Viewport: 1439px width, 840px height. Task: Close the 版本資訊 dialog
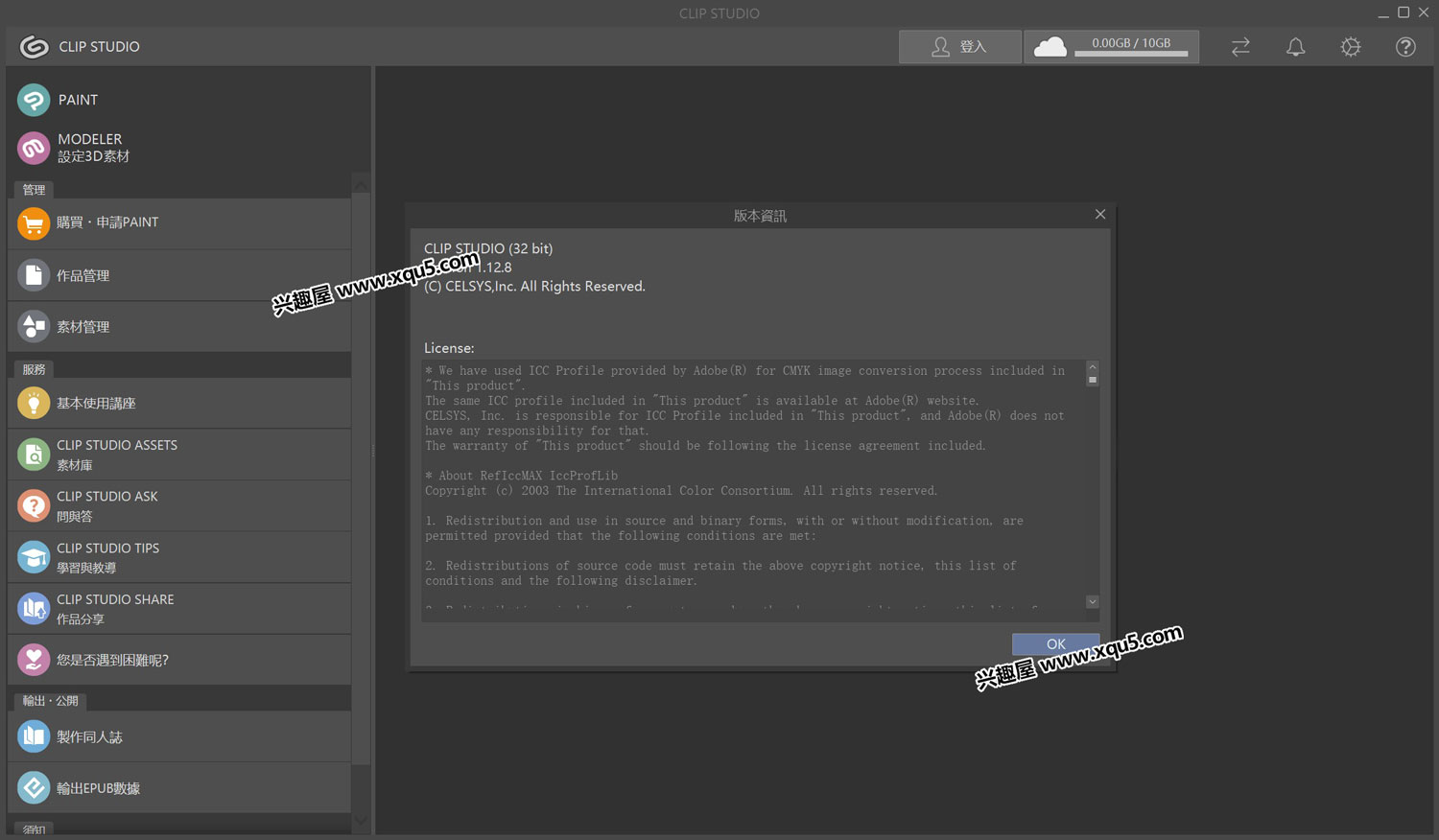point(1100,214)
